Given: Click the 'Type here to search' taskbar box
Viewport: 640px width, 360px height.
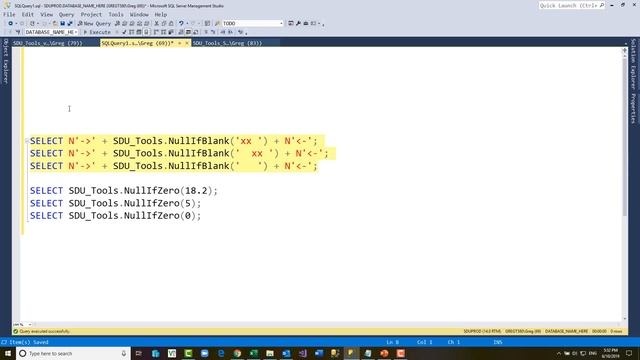Looking at the screenshot, I should [73, 353].
